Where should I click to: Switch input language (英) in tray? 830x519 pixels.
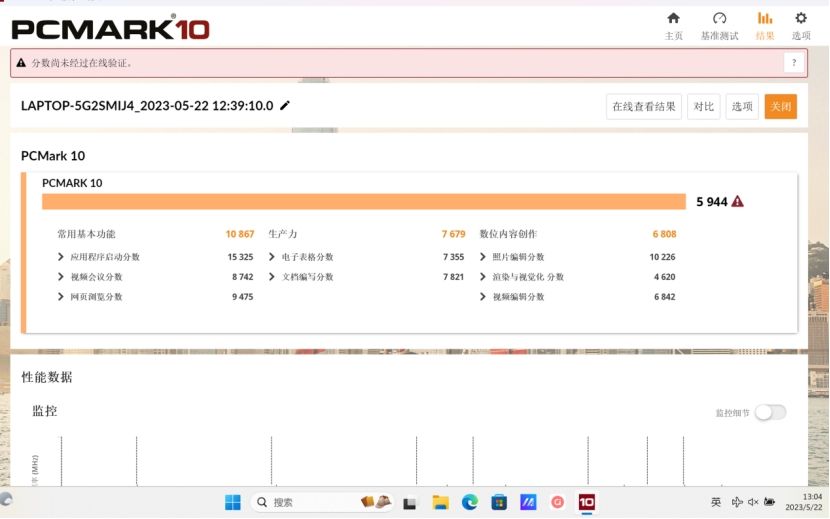click(716, 502)
